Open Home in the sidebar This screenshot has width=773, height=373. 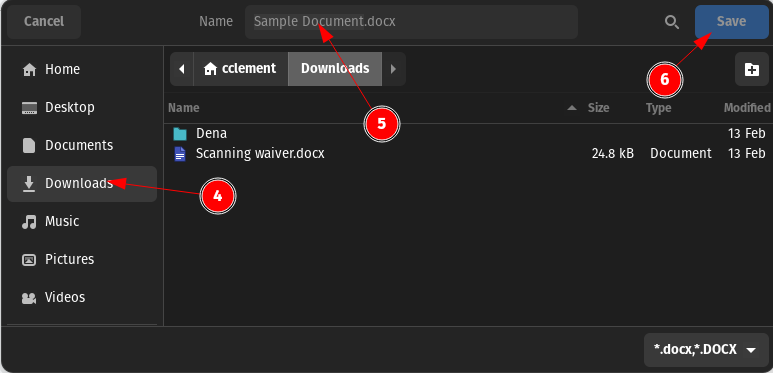point(82,69)
